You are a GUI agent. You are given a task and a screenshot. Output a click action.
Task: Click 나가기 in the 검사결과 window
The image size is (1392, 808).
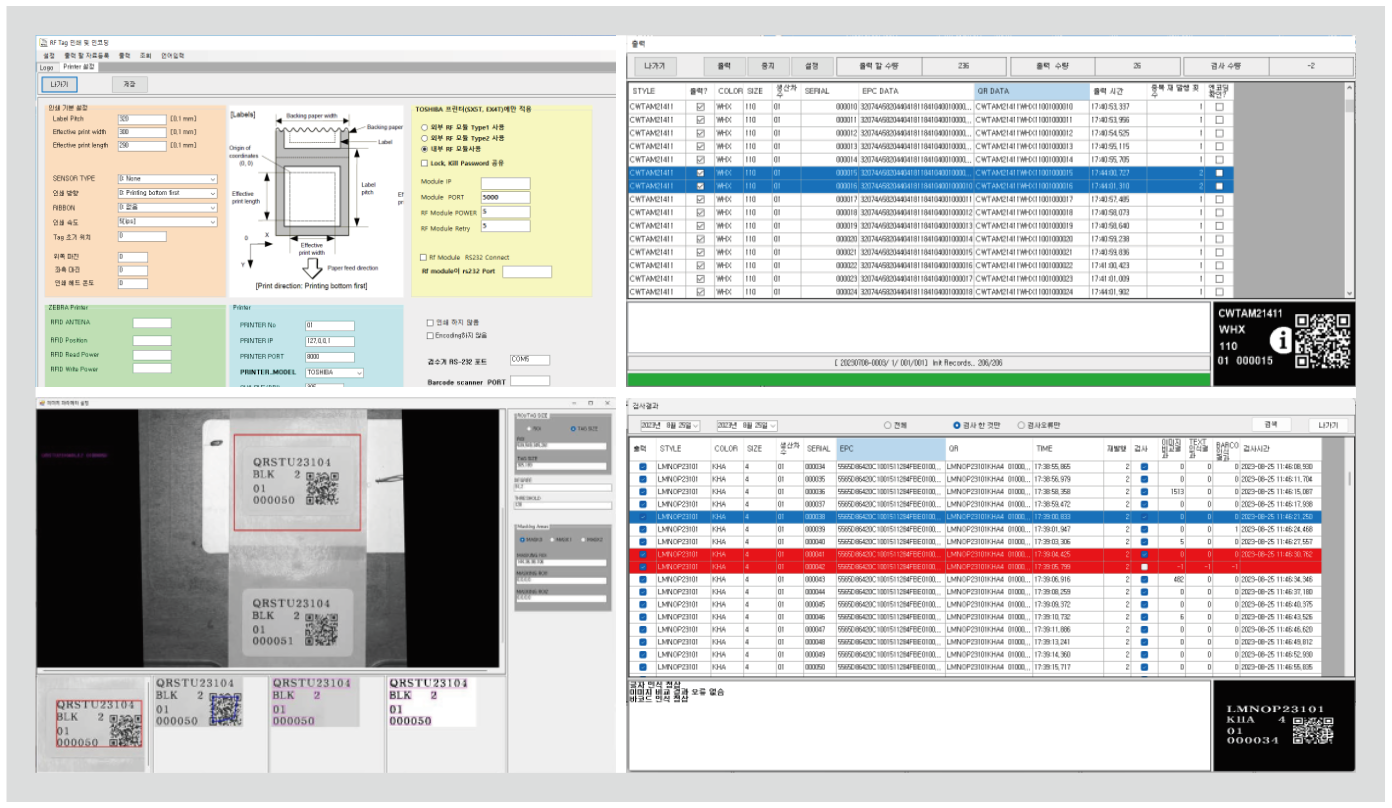[x=1328, y=425]
